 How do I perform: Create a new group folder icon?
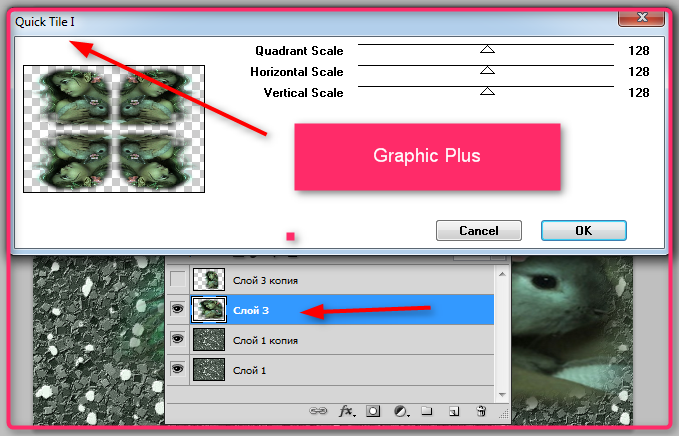point(427,410)
